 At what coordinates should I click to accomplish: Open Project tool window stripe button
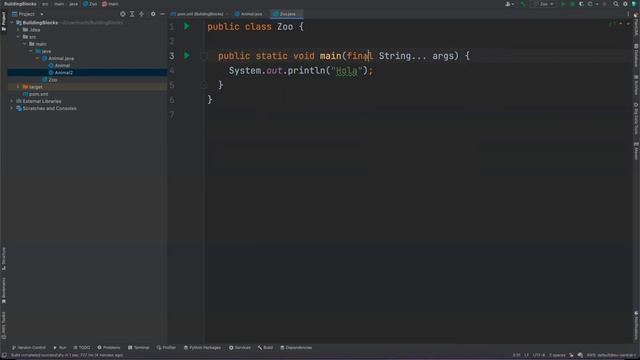(4, 20)
